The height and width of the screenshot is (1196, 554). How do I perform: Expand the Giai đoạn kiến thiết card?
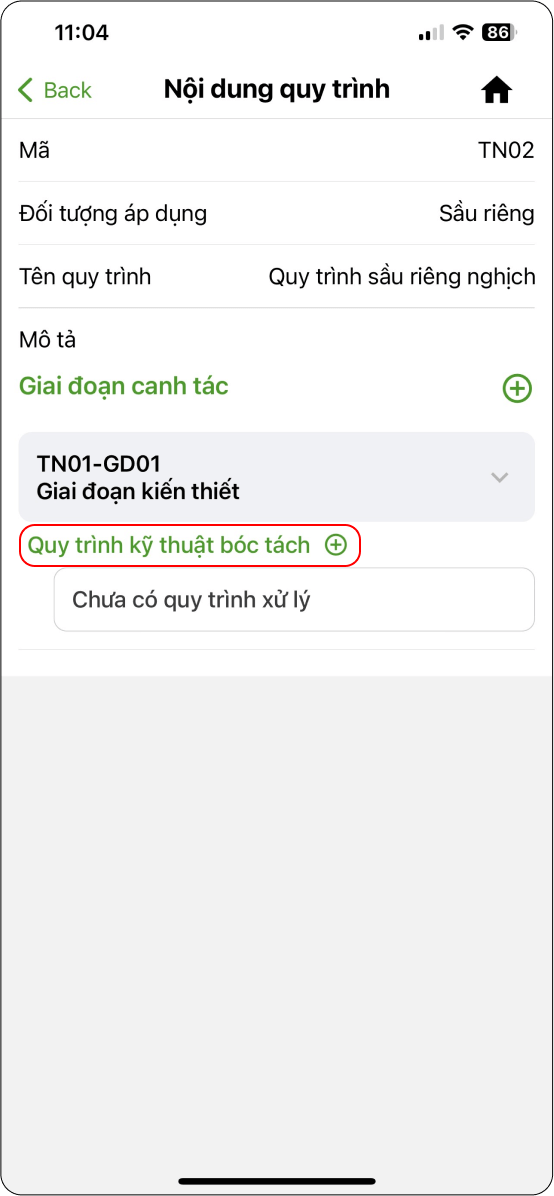276,477
